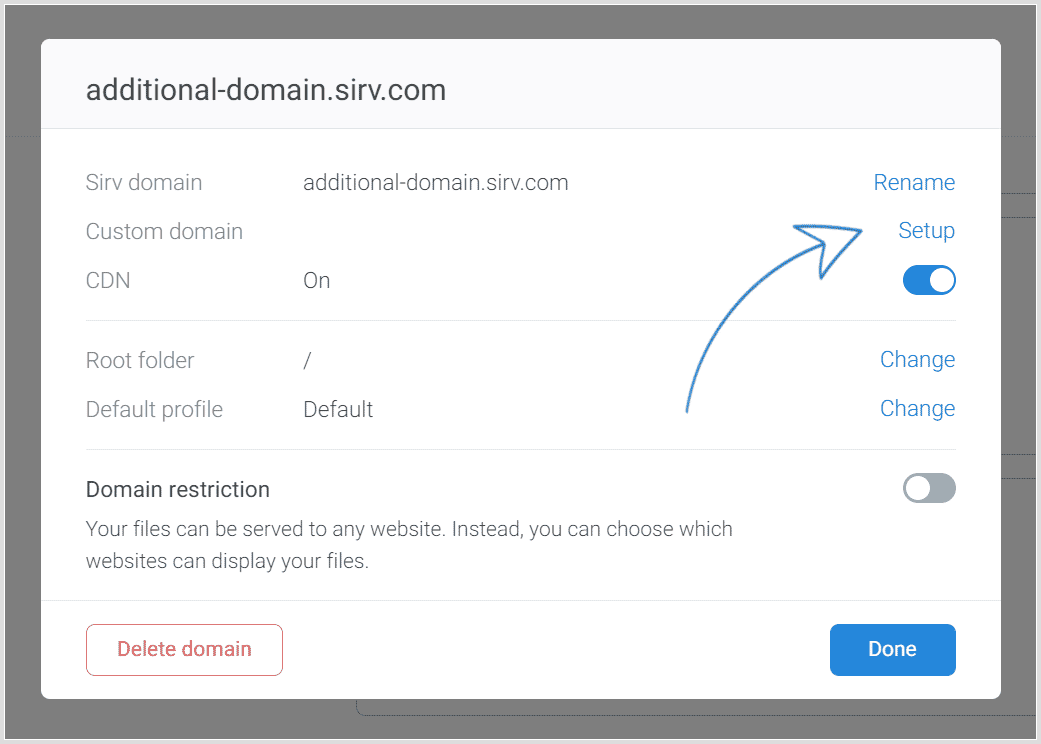Click the Sirv domain label
The image size is (1041, 744).
pos(143,183)
